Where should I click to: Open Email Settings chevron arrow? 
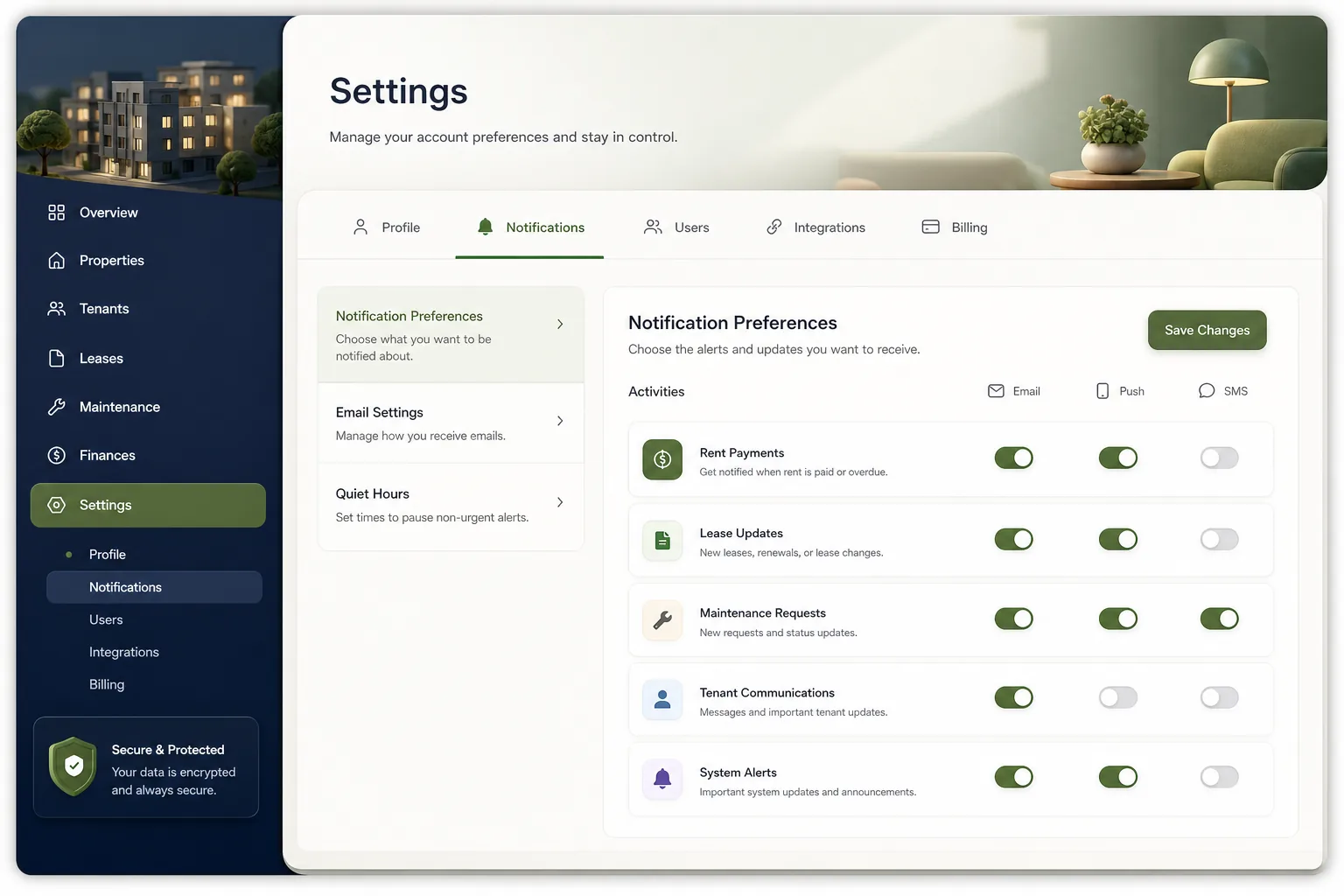point(560,421)
